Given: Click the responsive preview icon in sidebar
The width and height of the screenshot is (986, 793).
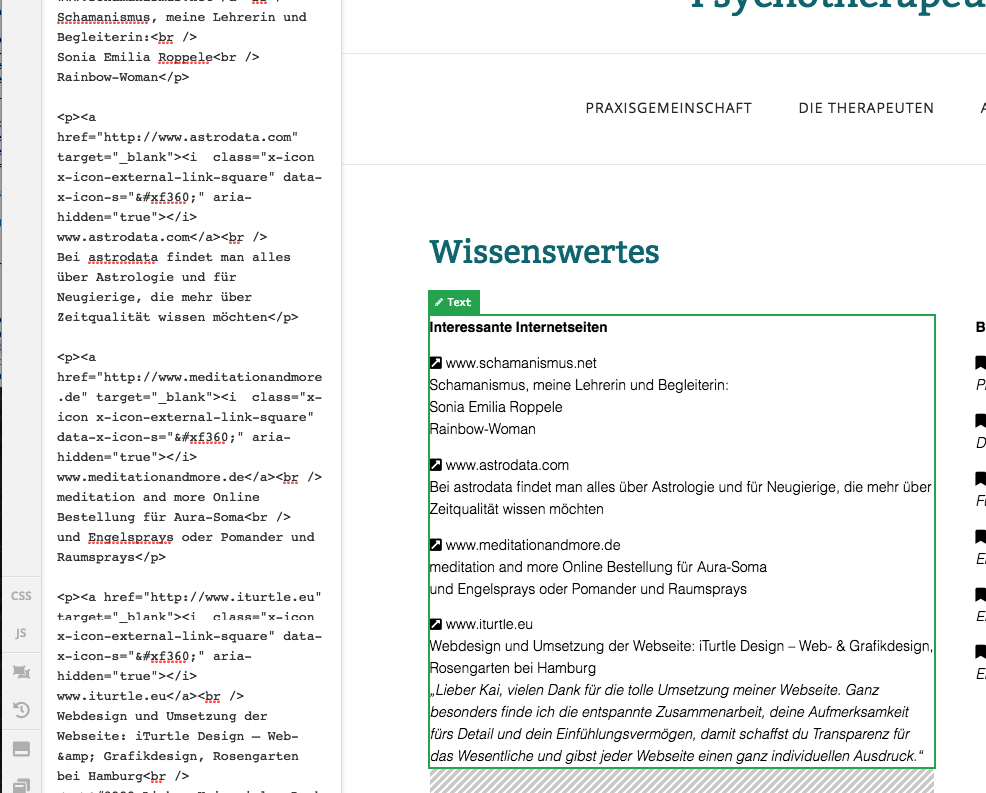Looking at the screenshot, I should pyautogui.click(x=21, y=672).
